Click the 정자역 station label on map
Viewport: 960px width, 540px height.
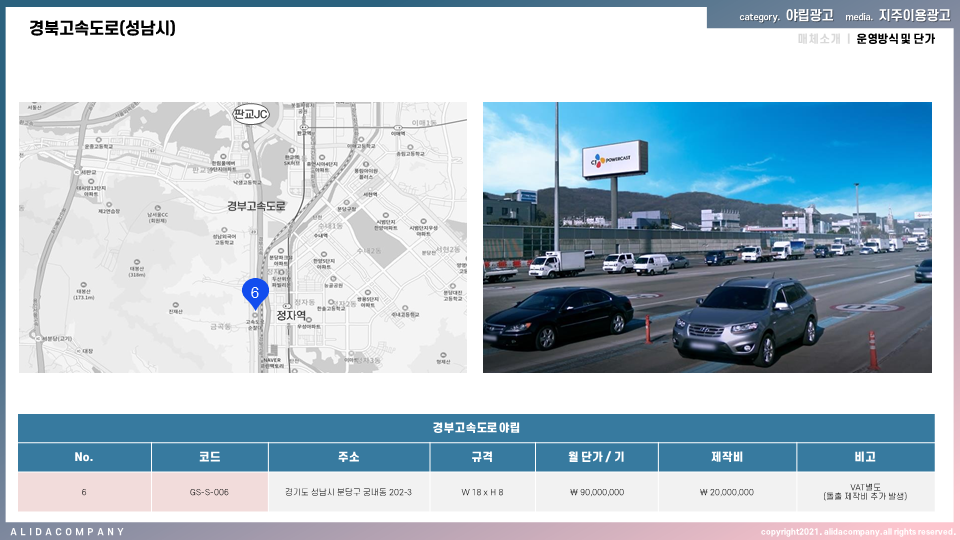(x=292, y=315)
